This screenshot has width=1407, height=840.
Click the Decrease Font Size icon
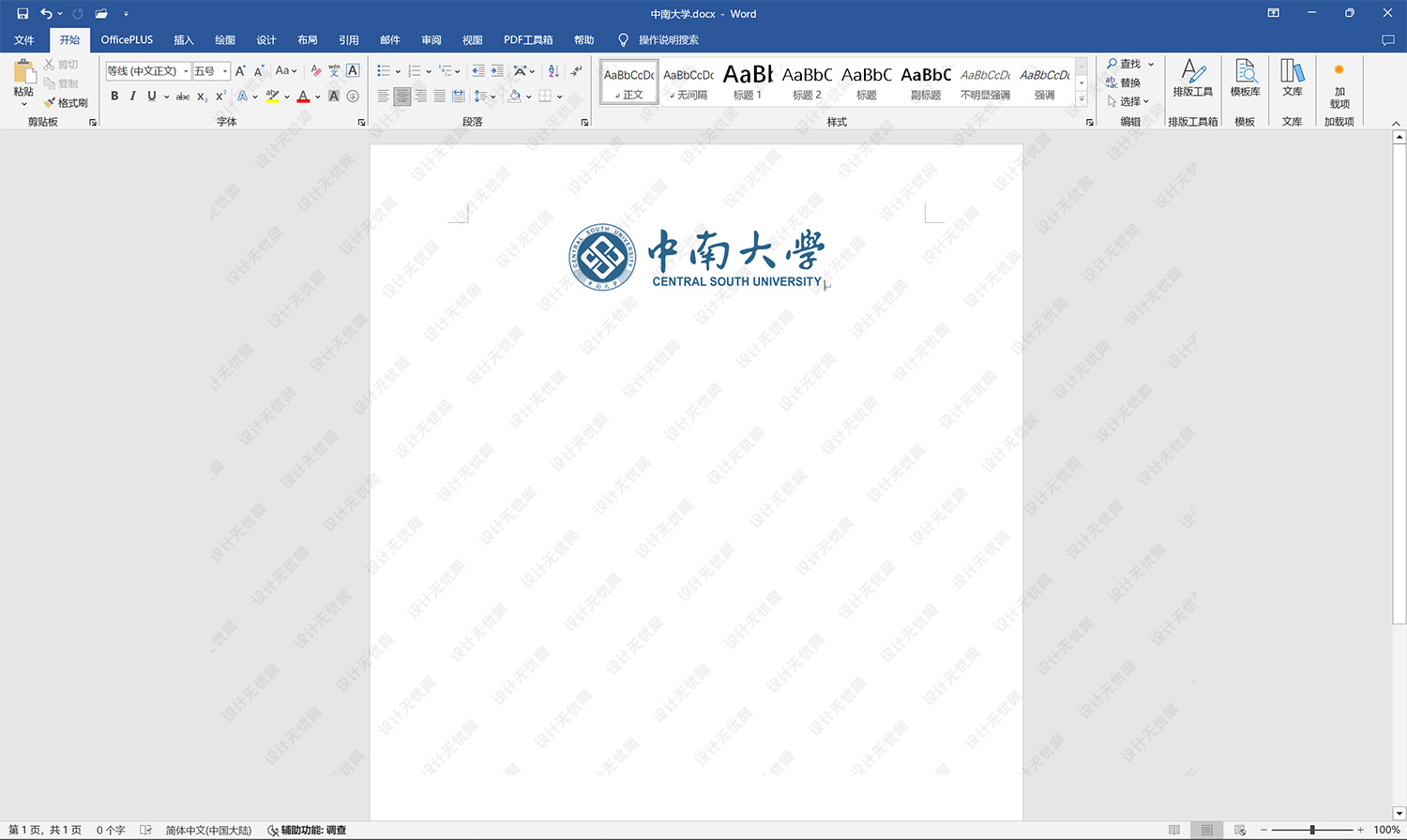(259, 71)
